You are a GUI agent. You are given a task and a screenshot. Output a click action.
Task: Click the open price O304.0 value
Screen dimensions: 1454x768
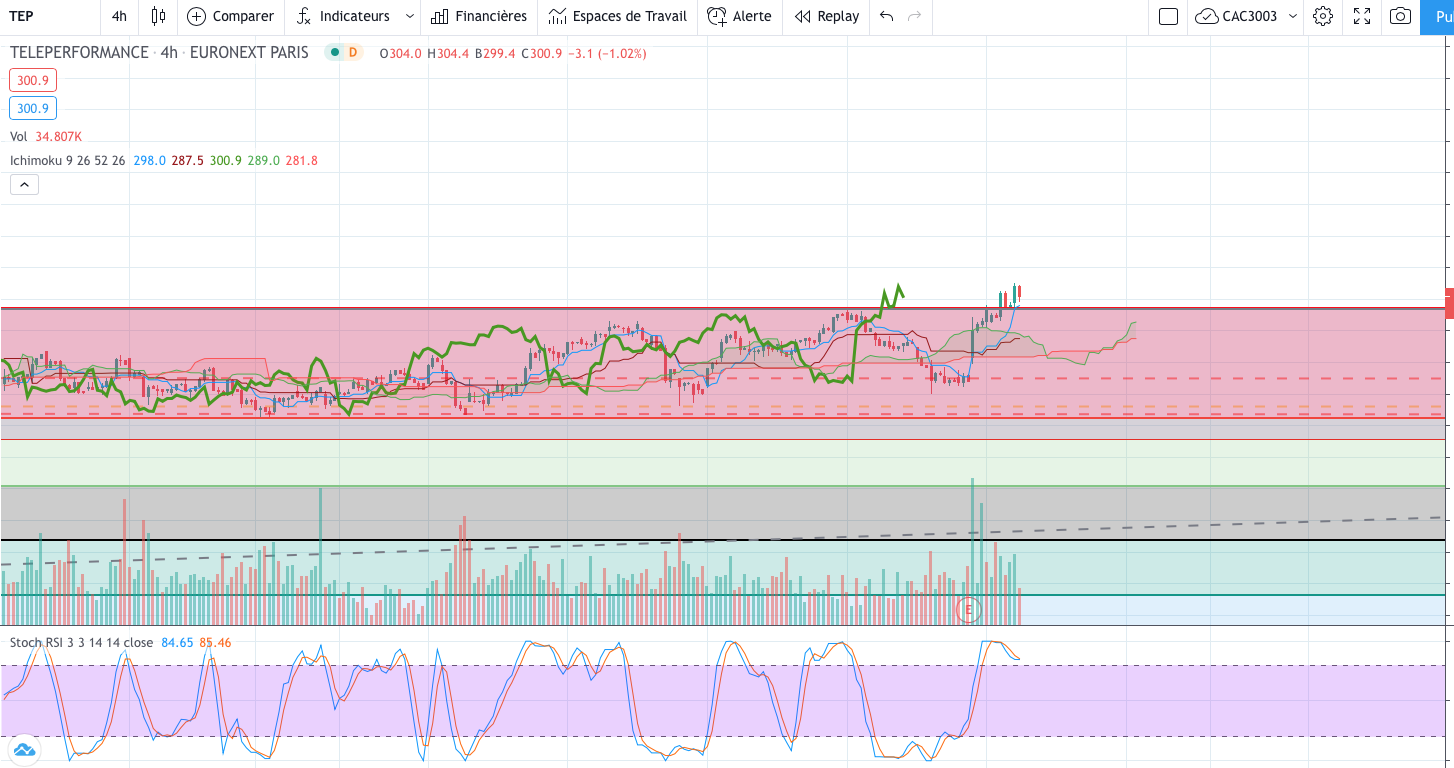401,53
